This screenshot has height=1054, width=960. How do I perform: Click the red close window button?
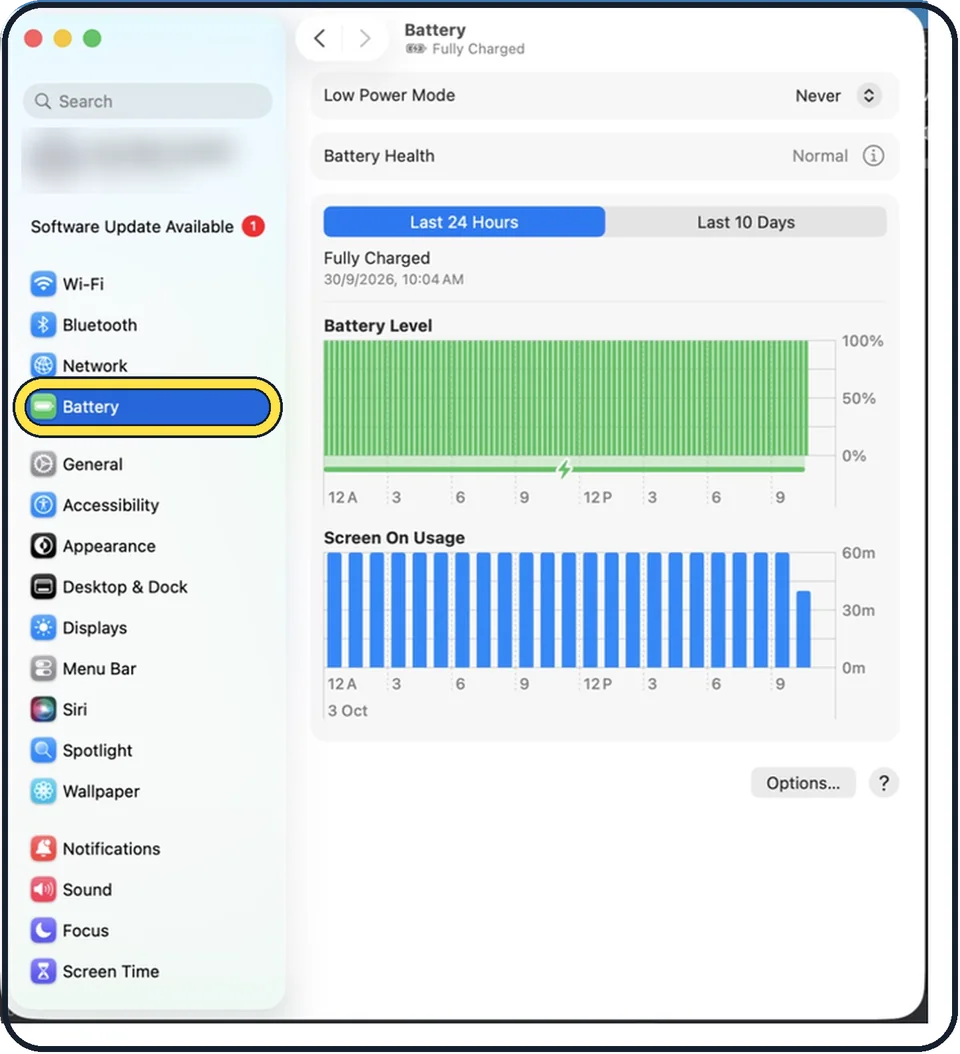(x=34, y=38)
